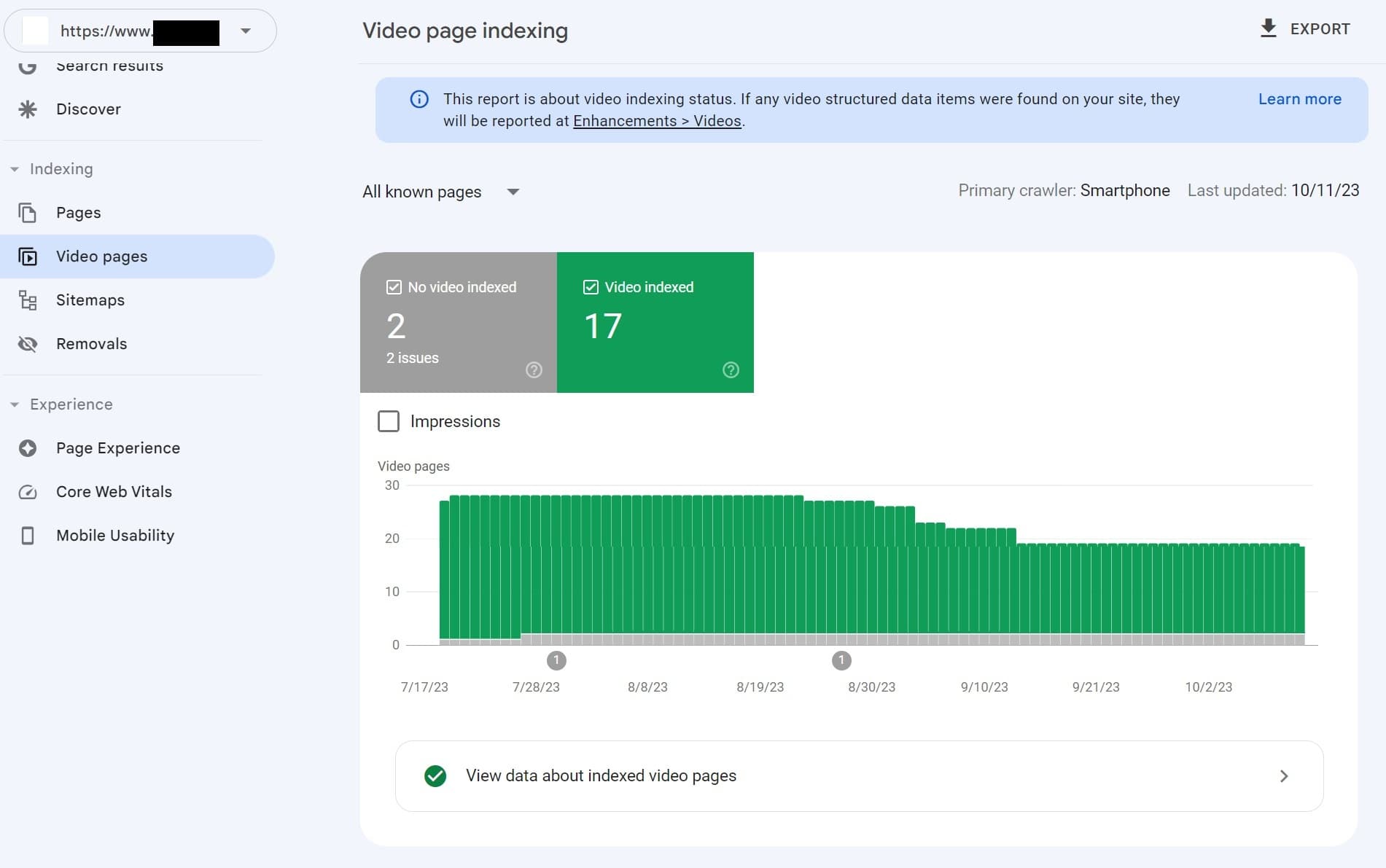The image size is (1386, 868).
Task: Click help icon on Video indexed card
Action: pos(731,370)
